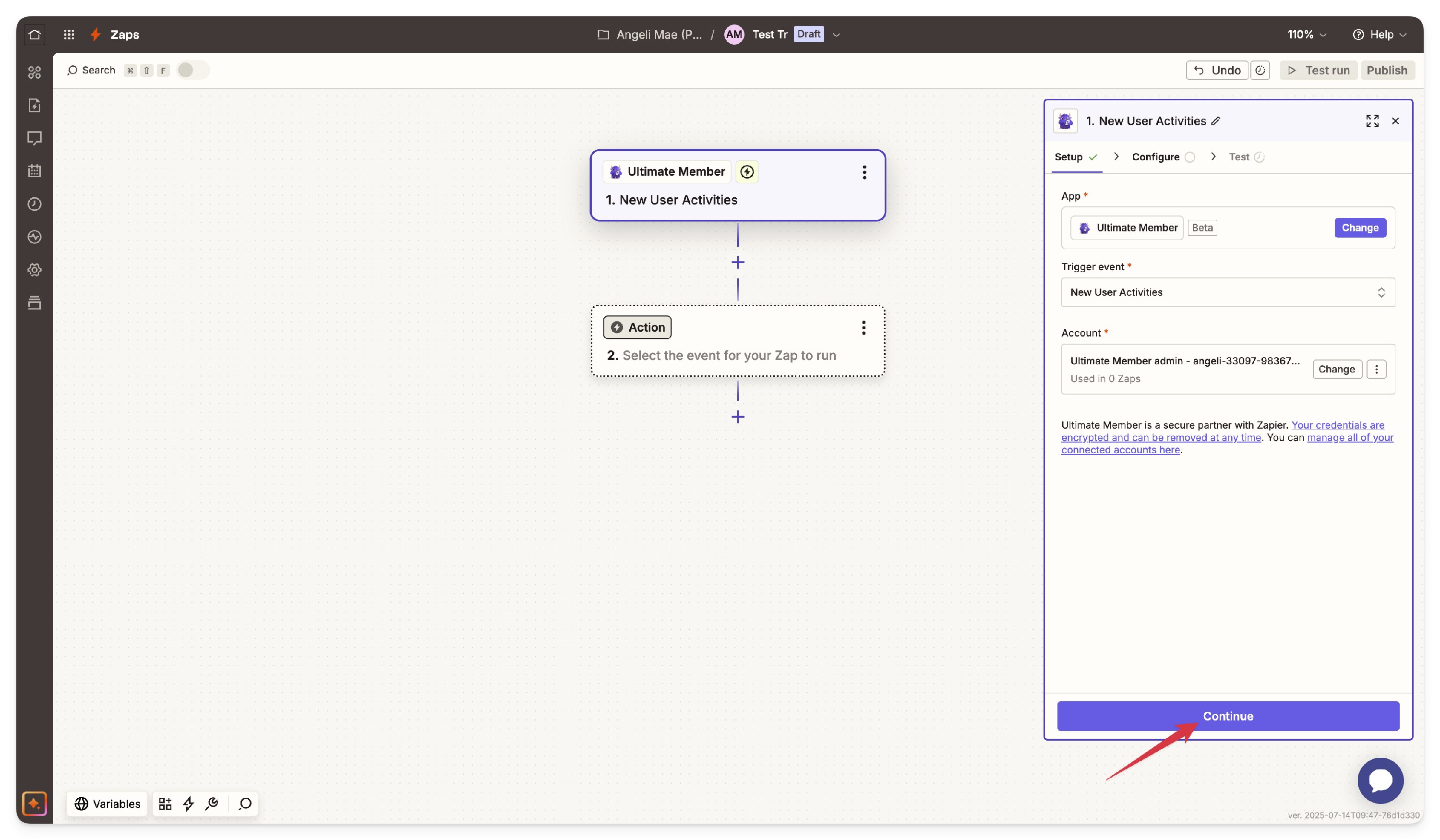
Task: Open the Ultimate Member step options menu
Action: click(x=864, y=172)
